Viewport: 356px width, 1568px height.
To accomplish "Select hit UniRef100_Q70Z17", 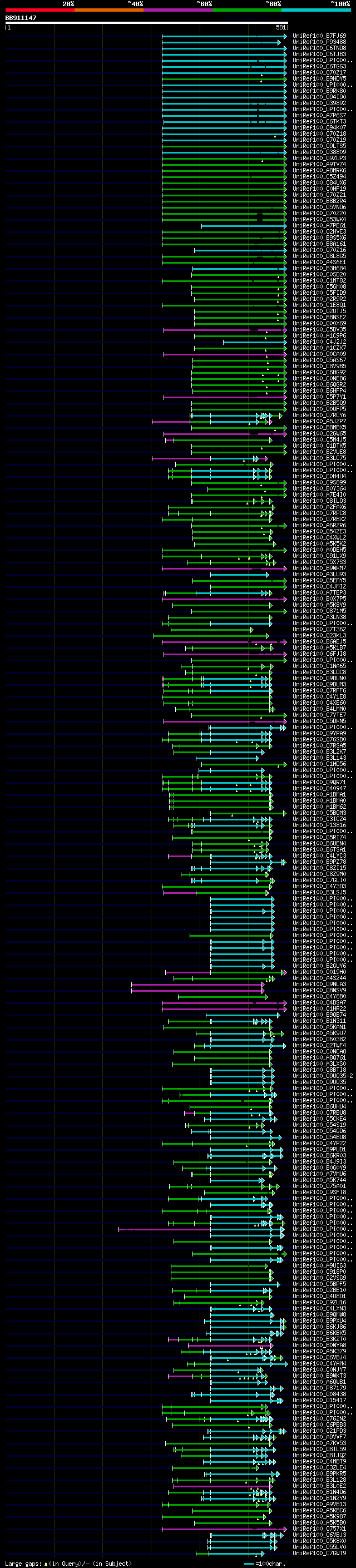I will (319, 72).
